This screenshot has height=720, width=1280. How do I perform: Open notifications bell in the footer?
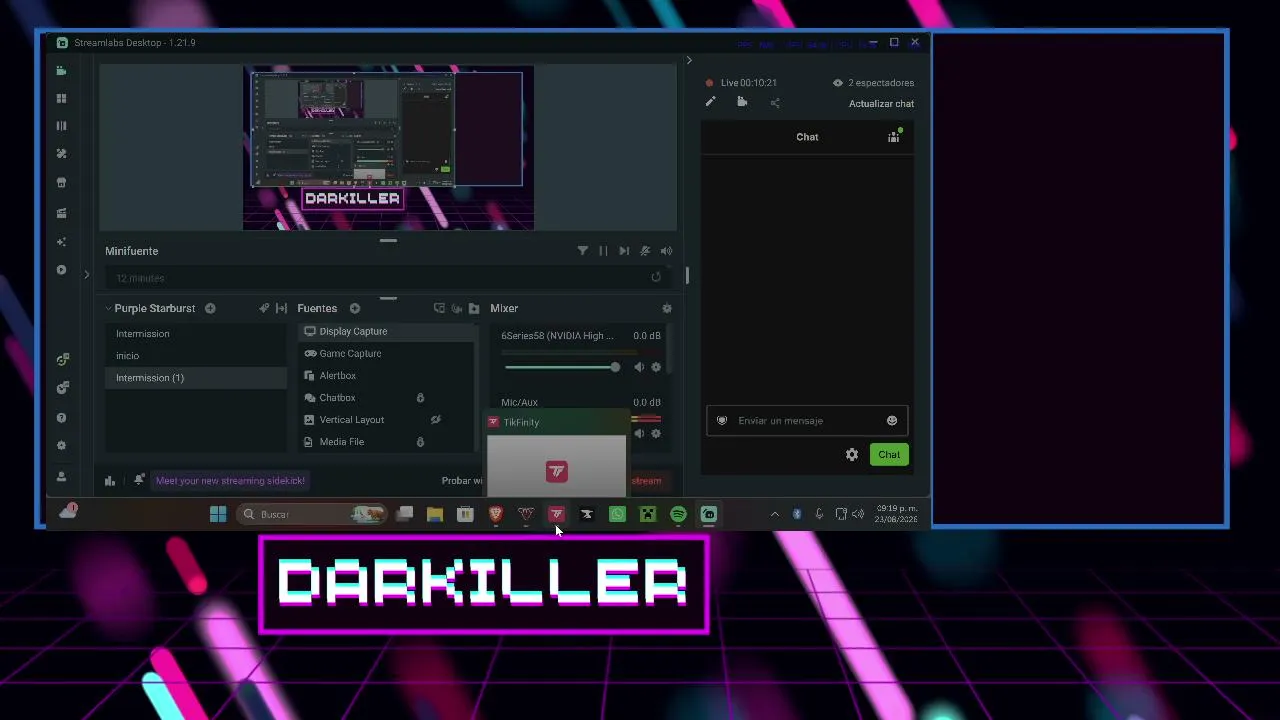click(x=139, y=480)
